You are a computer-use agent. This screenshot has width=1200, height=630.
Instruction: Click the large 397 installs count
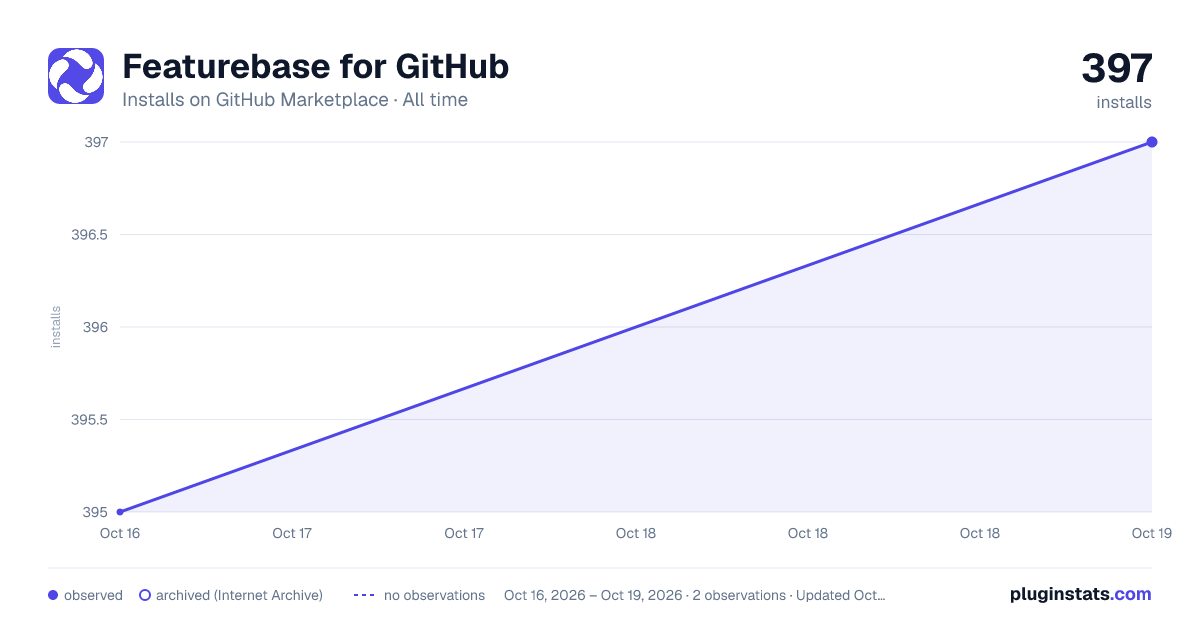click(1117, 69)
